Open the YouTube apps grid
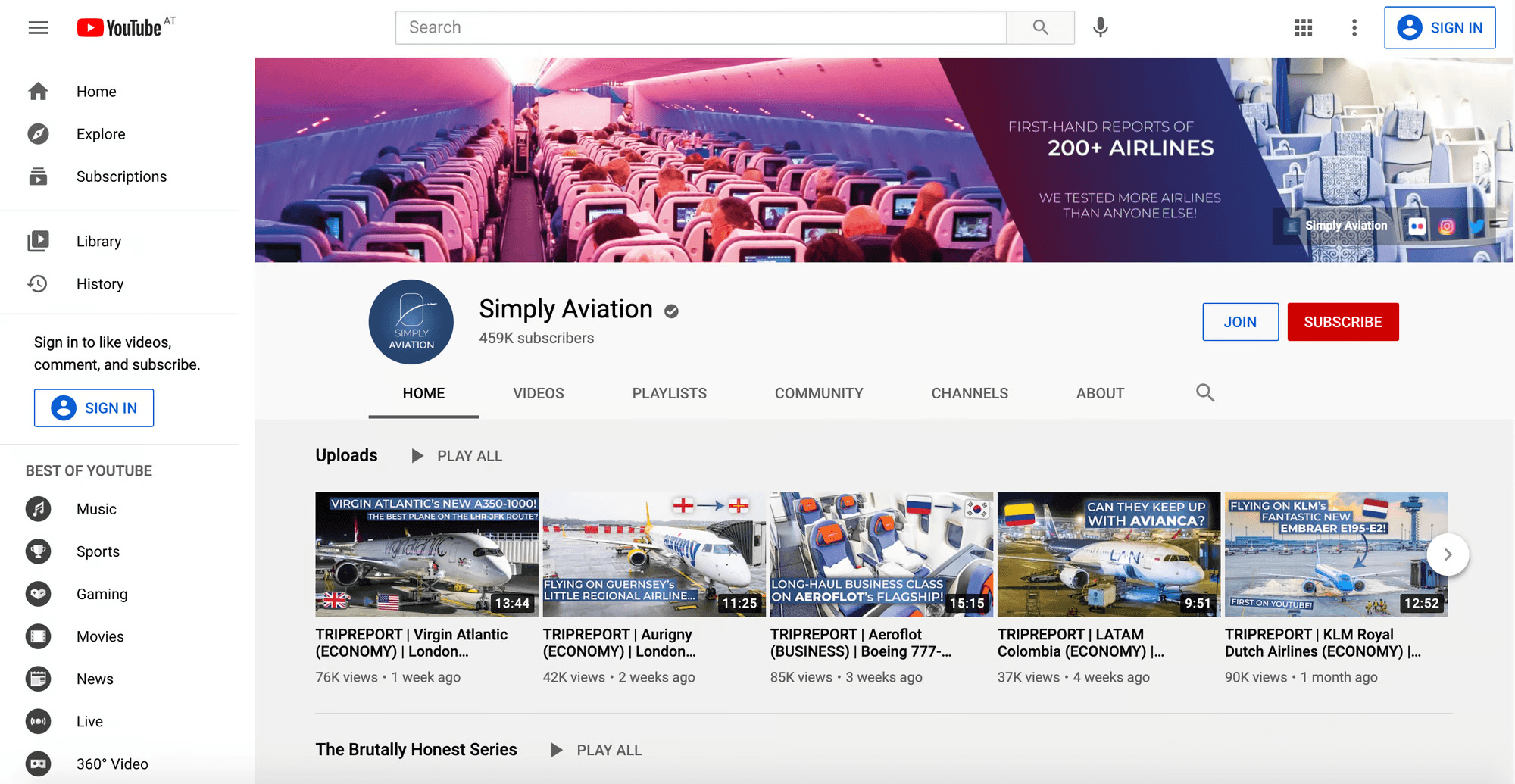Screen dimensions: 1515x784 tap(1303, 28)
